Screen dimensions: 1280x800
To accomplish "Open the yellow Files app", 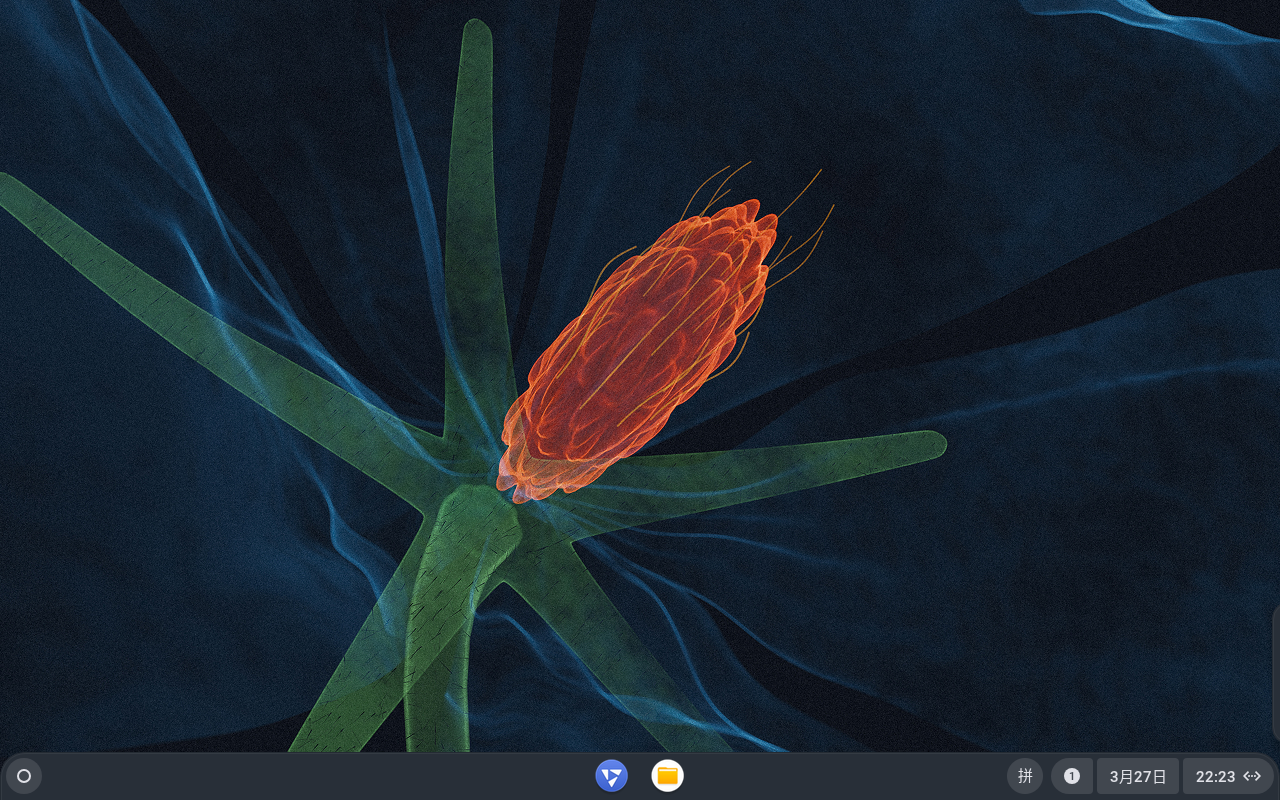I will tap(667, 776).
